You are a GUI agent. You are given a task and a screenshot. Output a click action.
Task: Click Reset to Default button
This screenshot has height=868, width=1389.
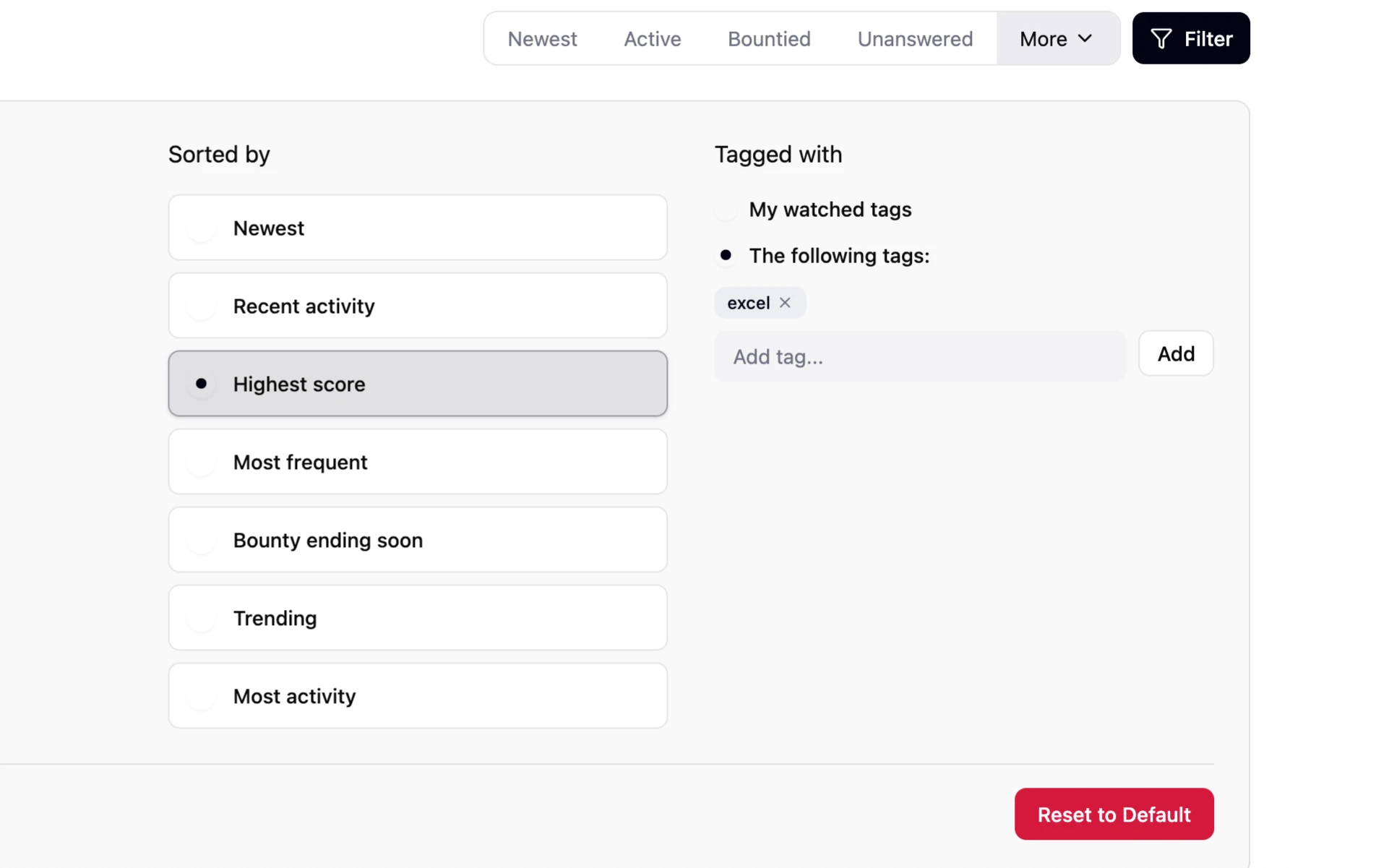(x=1114, y=815)
